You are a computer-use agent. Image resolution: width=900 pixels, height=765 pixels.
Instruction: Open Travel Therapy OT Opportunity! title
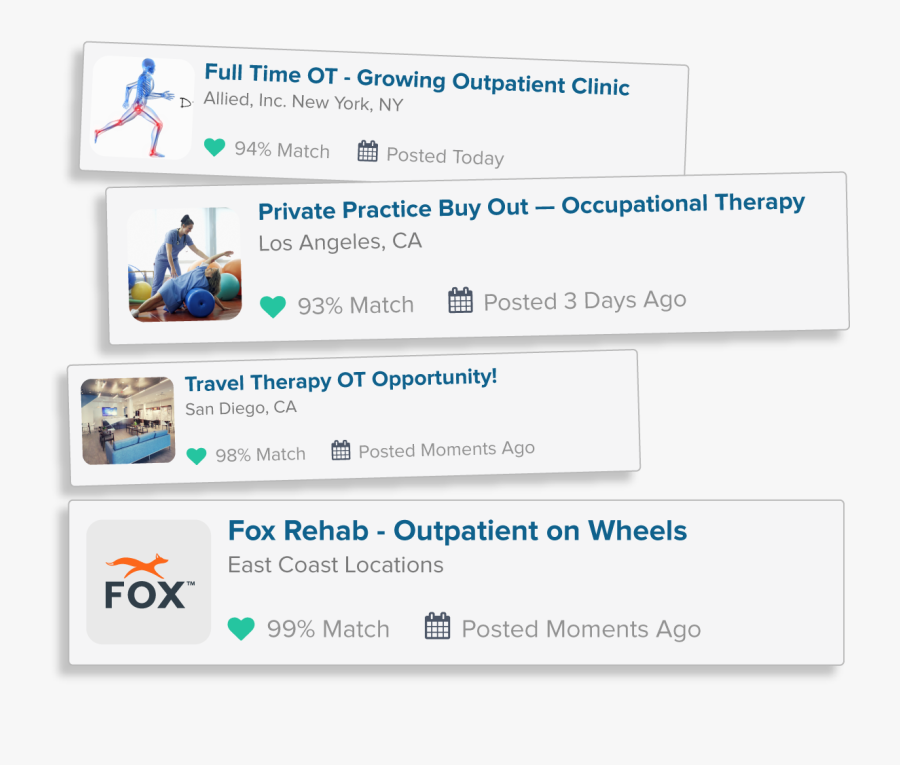[x=341, y=380]
